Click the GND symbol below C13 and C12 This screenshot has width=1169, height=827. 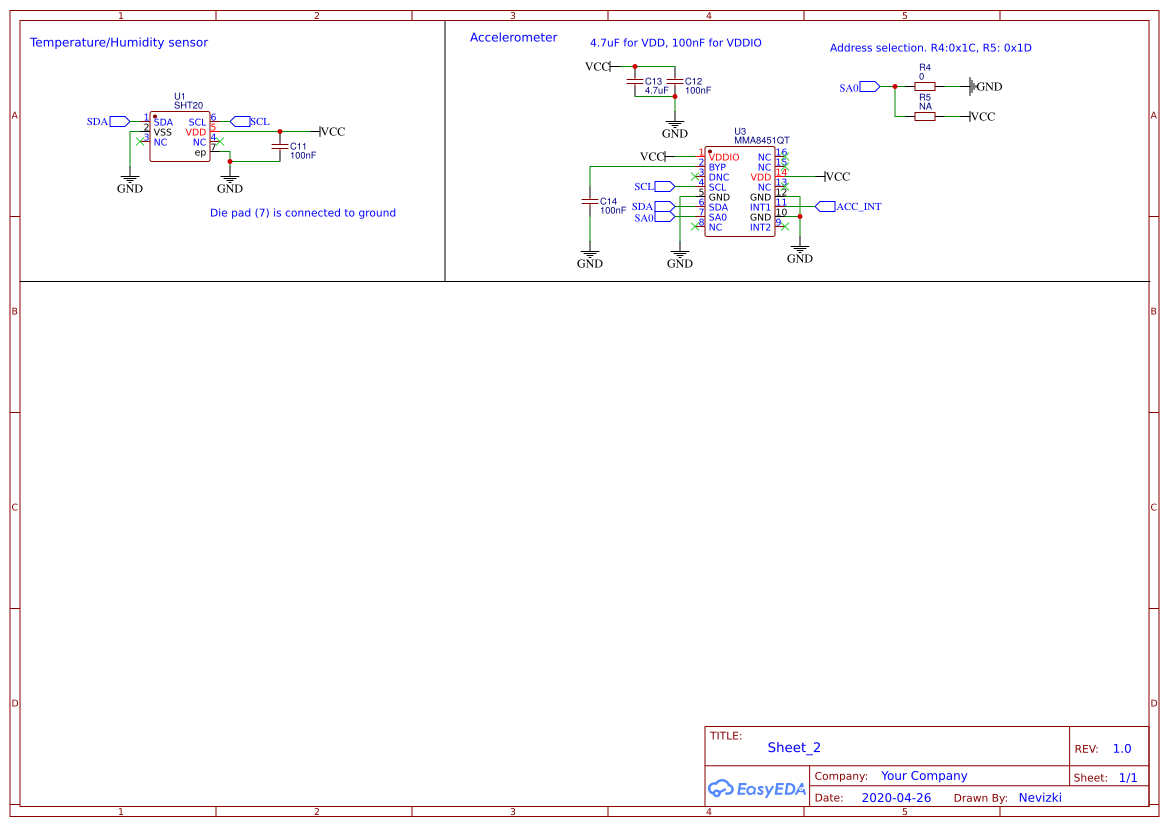pyautogui.click(x=675, y=129)
